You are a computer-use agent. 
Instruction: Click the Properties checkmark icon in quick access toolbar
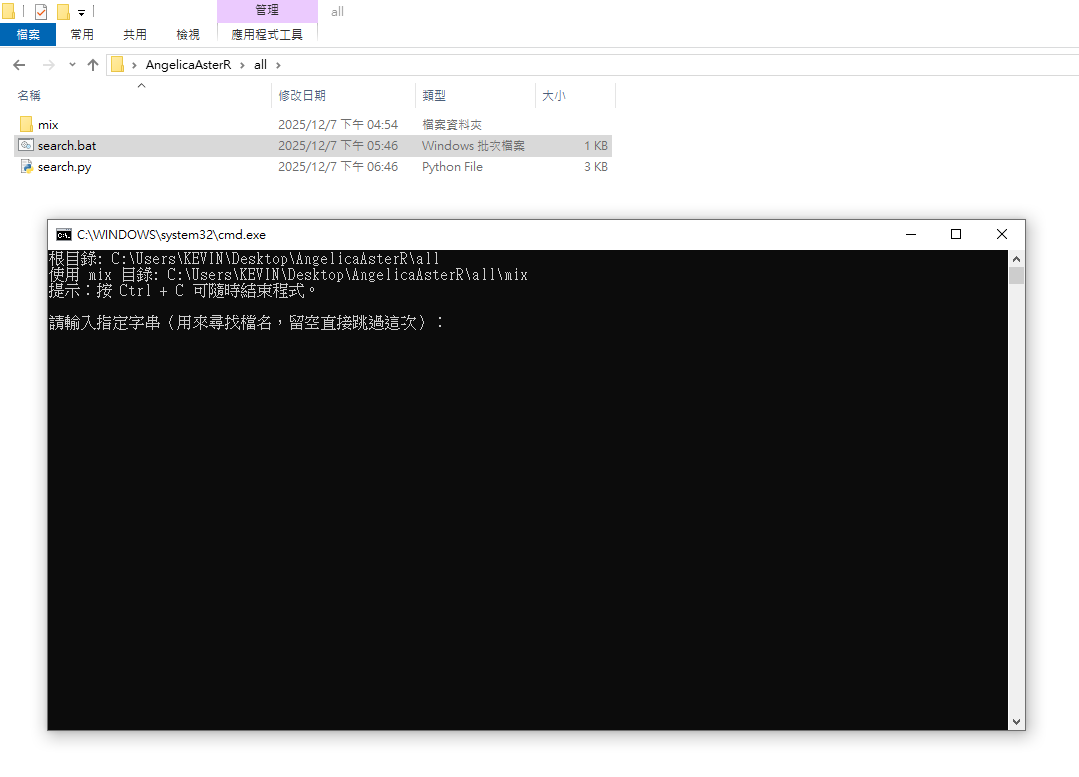41,12
